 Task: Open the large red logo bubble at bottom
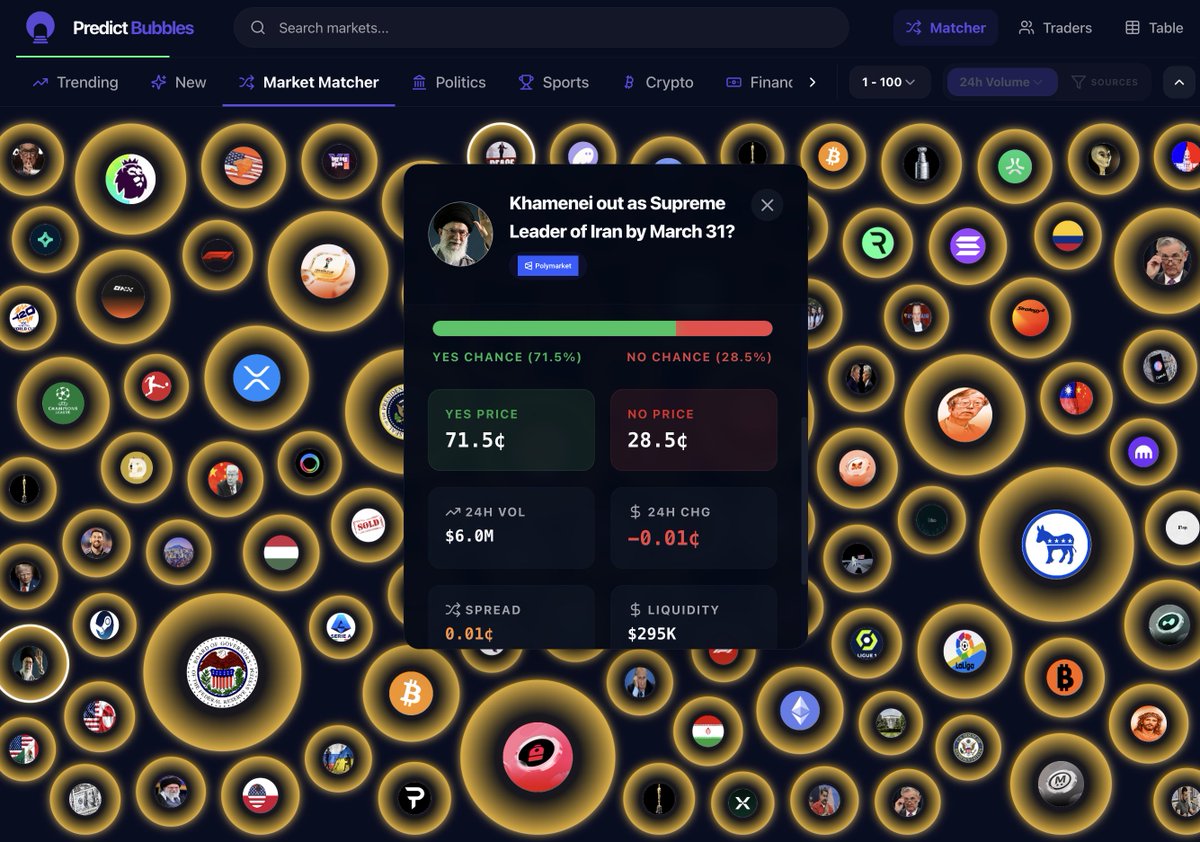coord(537,757)
